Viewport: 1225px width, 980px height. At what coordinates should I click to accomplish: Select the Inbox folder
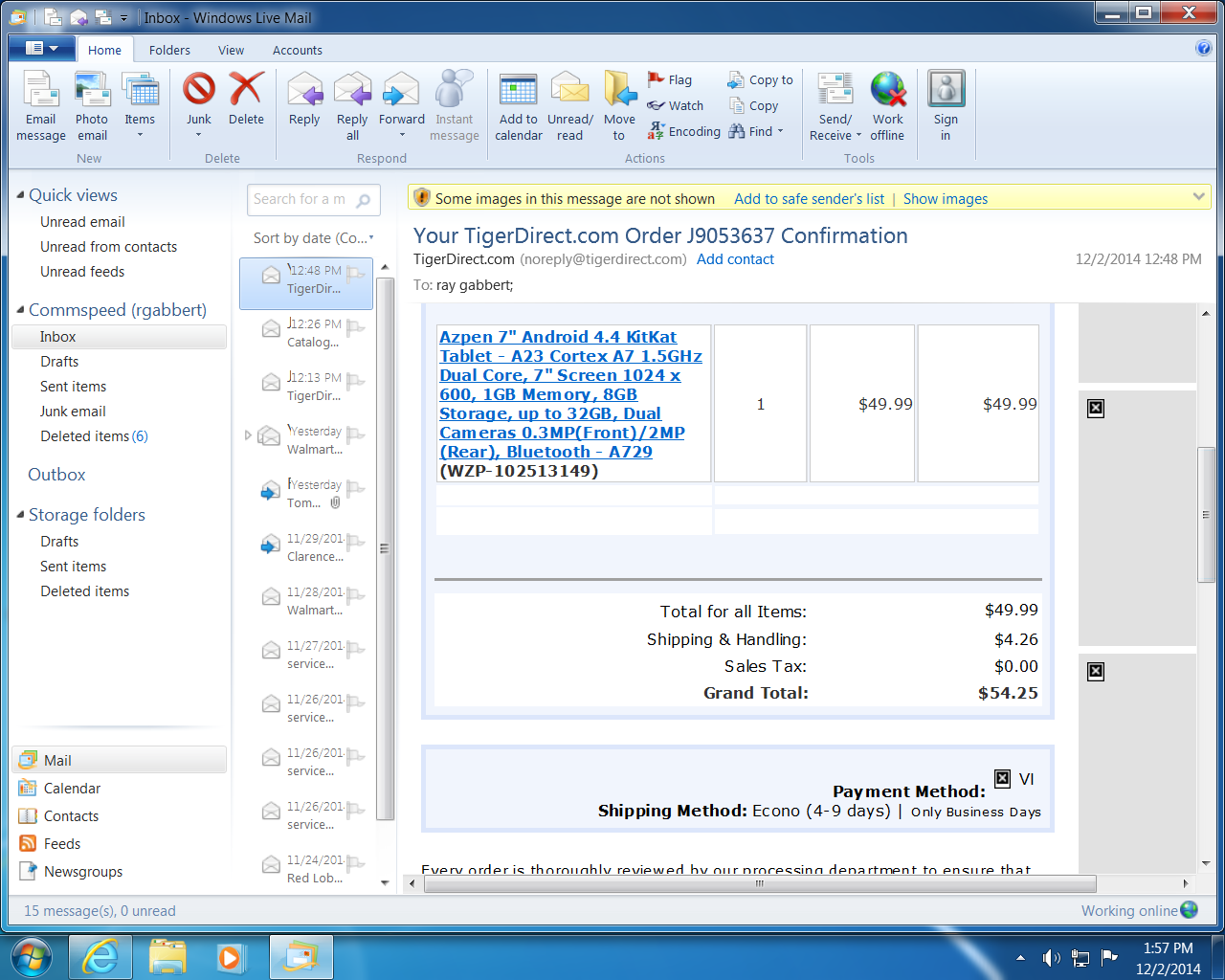click(x=120, y=337)
